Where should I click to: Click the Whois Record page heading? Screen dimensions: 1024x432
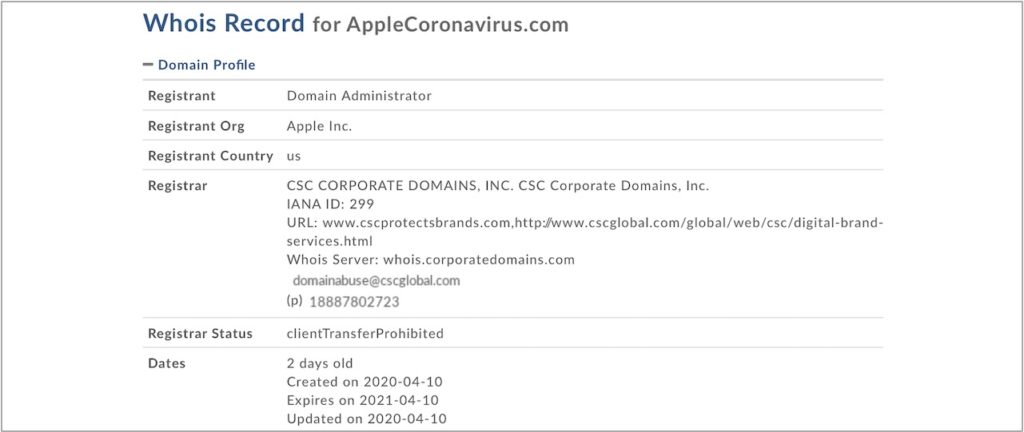click(x=223, y=23)
